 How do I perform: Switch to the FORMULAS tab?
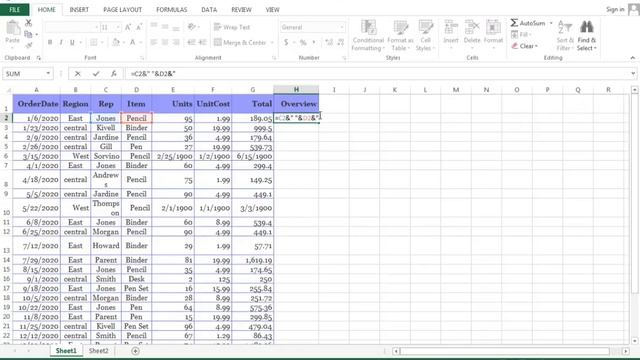tap(171, 9)
